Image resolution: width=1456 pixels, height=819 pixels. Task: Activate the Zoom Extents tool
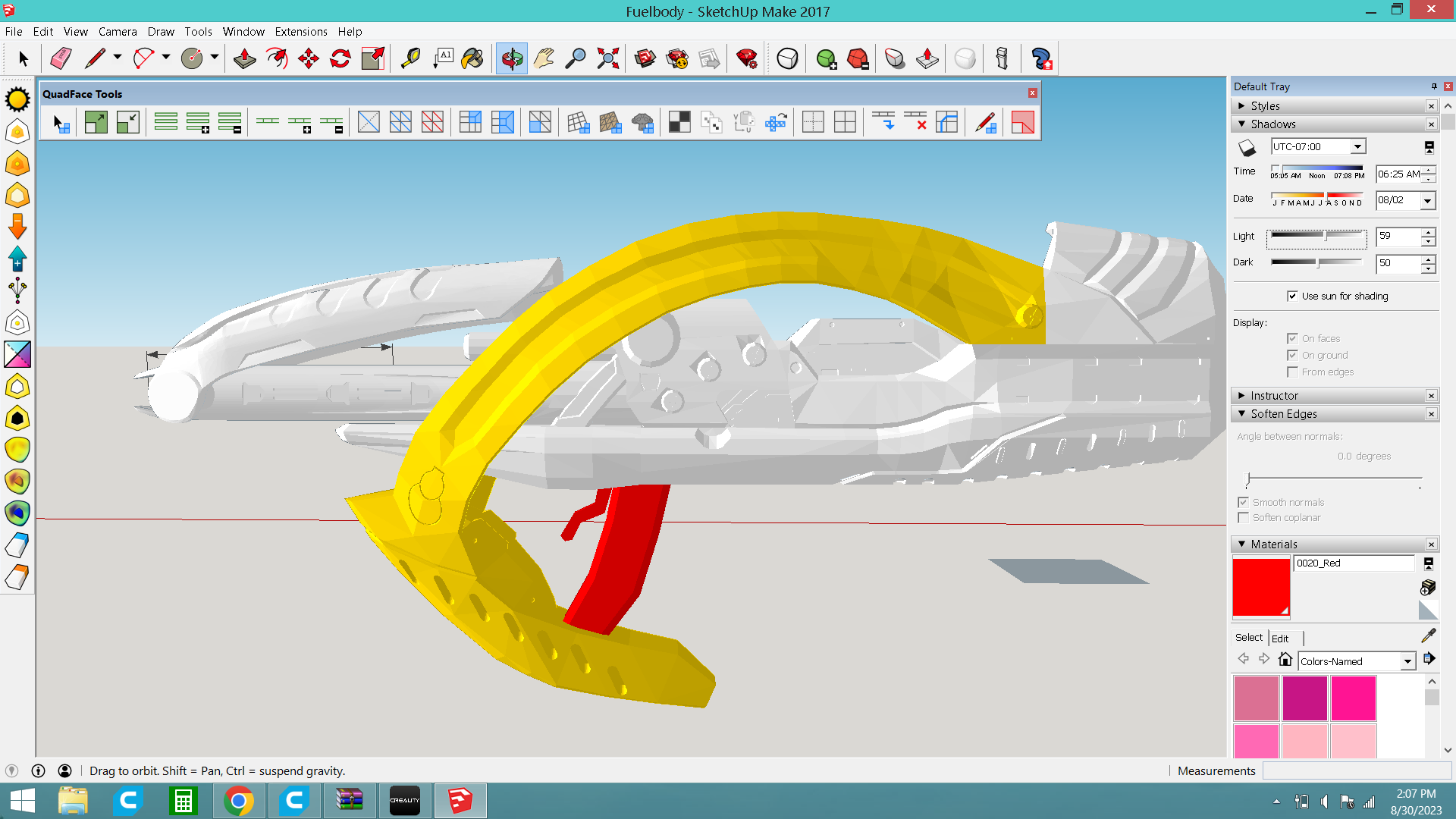(x=607, y=58)
